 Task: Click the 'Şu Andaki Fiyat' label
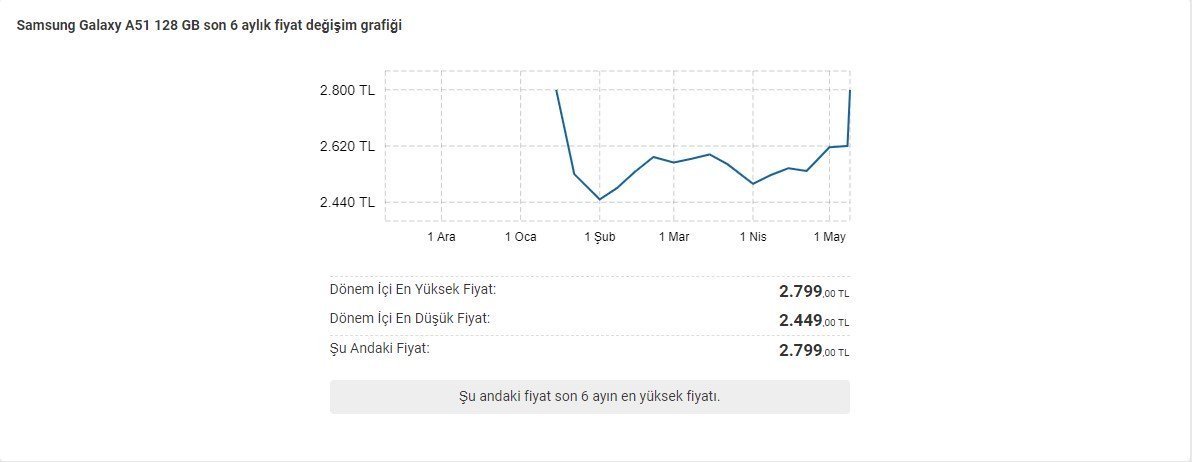(380, 348)
